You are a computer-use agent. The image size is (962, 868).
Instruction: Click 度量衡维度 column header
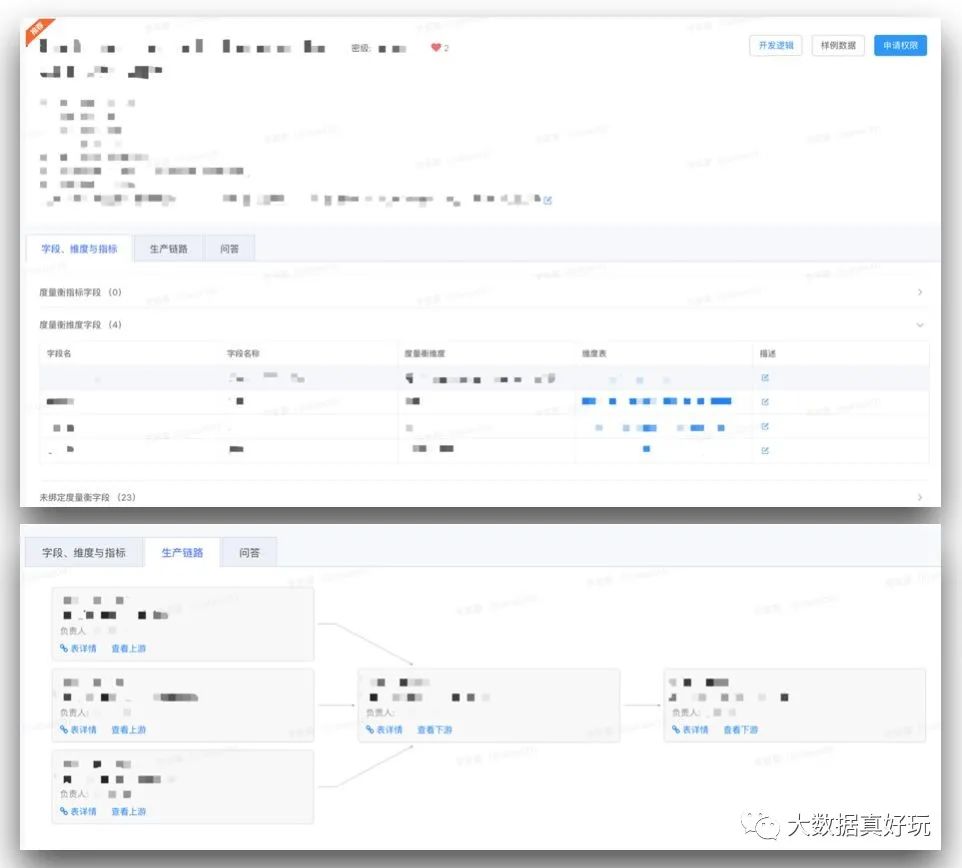[x=425, y=353]
